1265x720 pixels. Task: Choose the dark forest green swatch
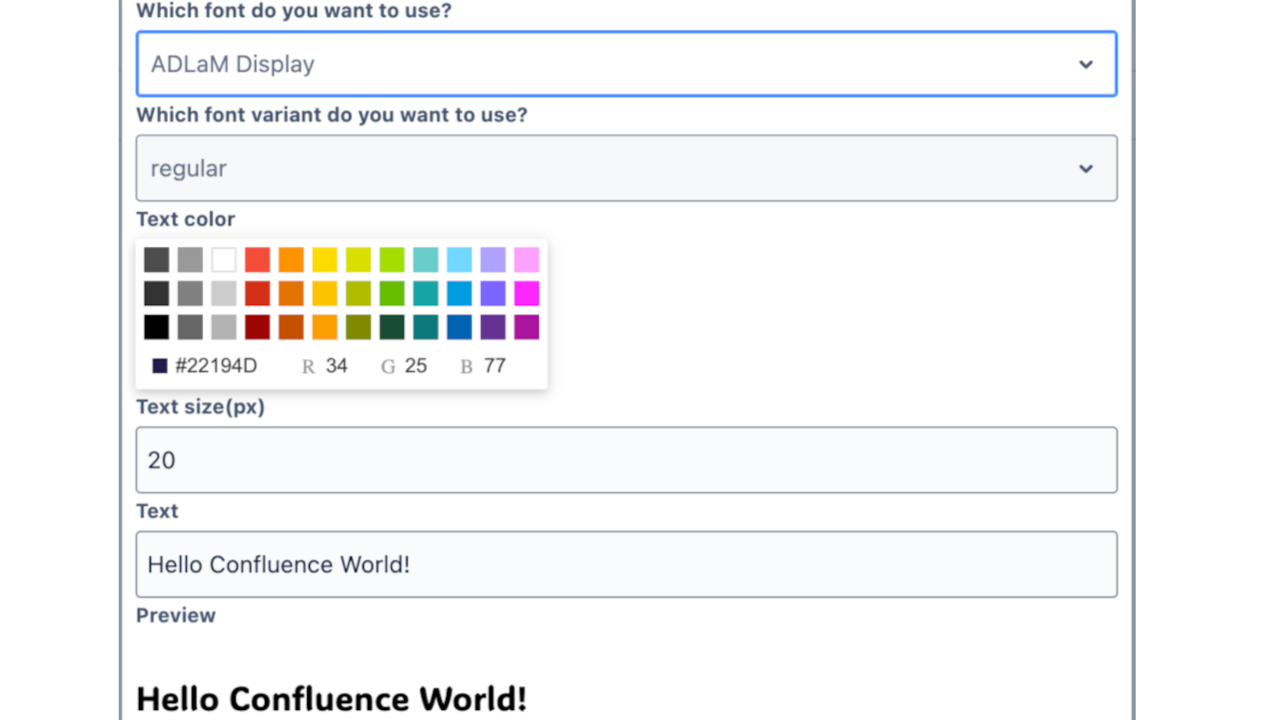392,327
